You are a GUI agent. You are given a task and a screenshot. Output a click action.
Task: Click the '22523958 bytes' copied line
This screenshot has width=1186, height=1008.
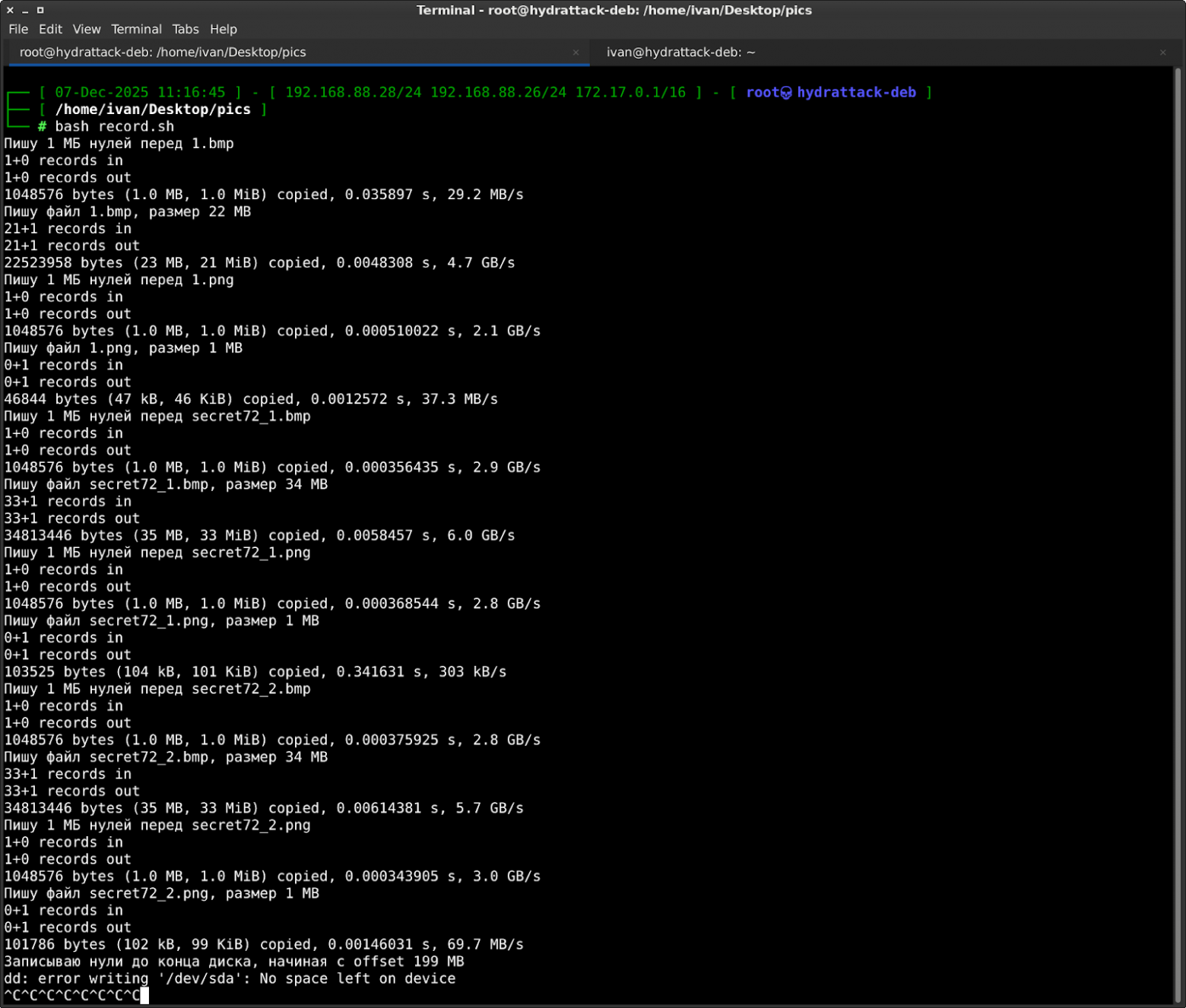click(259, 263)
